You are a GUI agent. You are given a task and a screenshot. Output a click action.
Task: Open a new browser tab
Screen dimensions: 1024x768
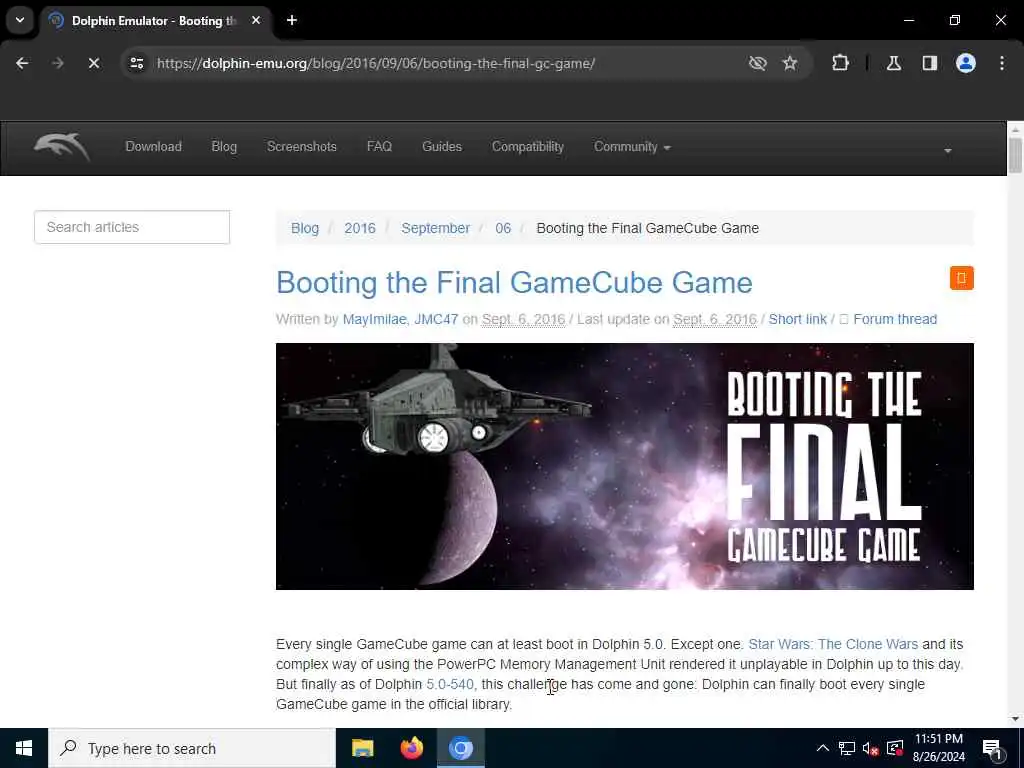292,20
